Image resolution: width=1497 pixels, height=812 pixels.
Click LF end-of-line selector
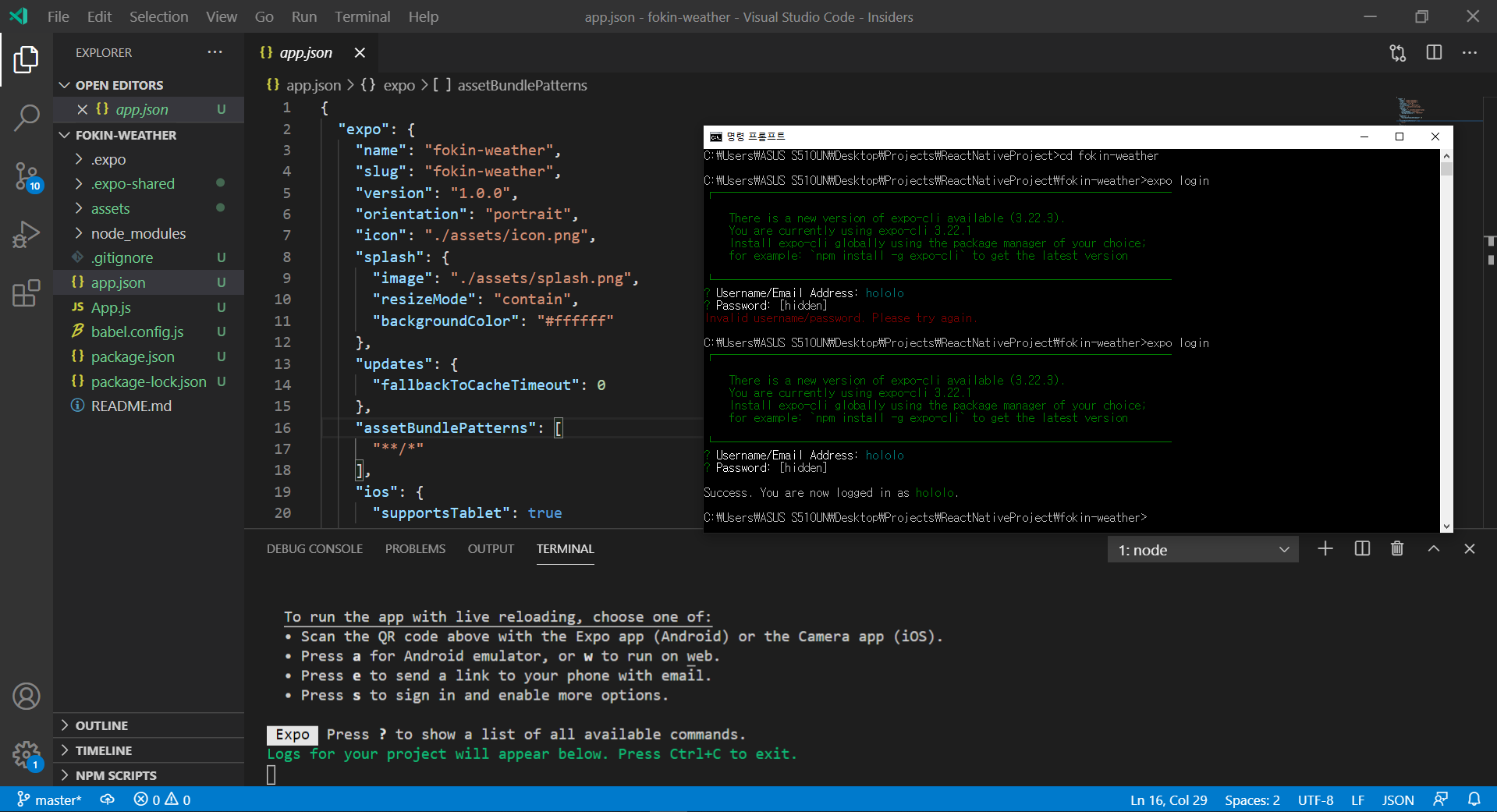1357,800
